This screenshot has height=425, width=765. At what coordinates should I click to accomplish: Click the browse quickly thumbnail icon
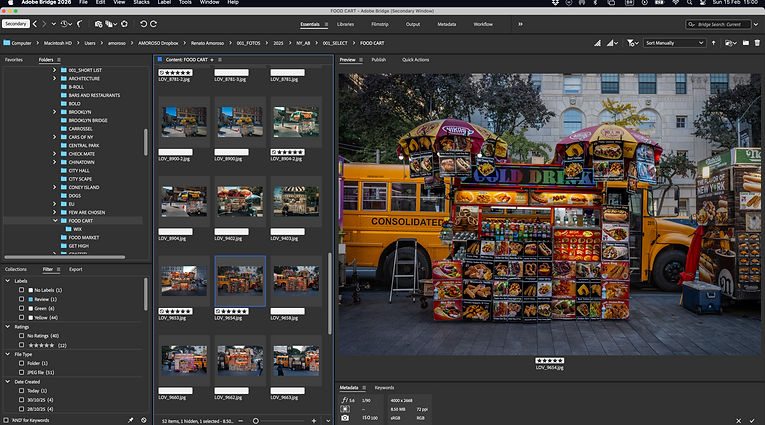pyautogui.click(x=598, y=43)
